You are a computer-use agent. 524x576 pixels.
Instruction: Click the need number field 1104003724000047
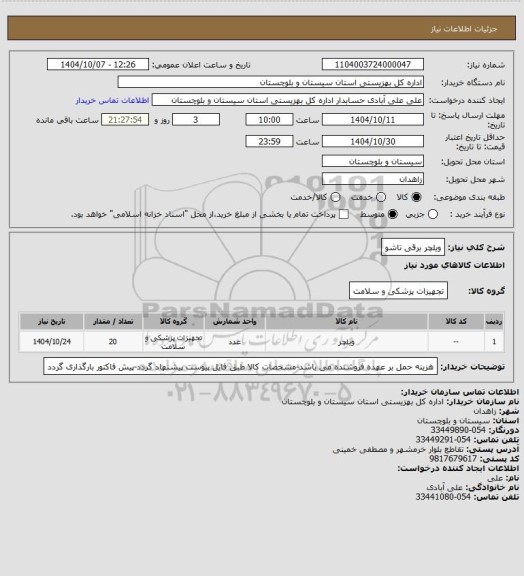pos(373,64)
